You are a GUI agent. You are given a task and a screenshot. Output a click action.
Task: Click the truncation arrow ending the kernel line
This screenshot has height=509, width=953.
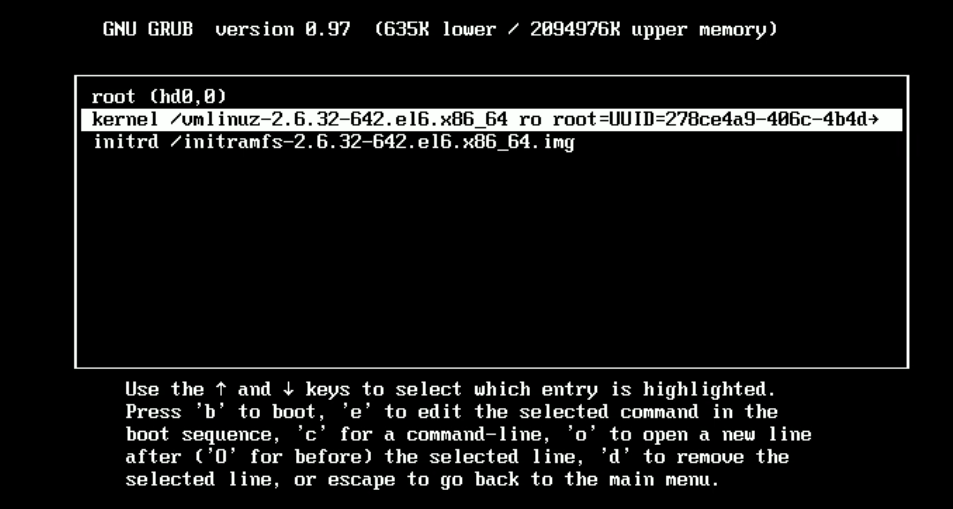874,119
